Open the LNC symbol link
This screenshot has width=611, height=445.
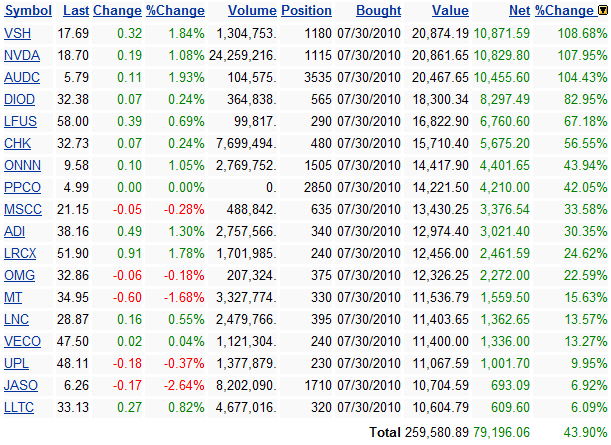[16, 320]
